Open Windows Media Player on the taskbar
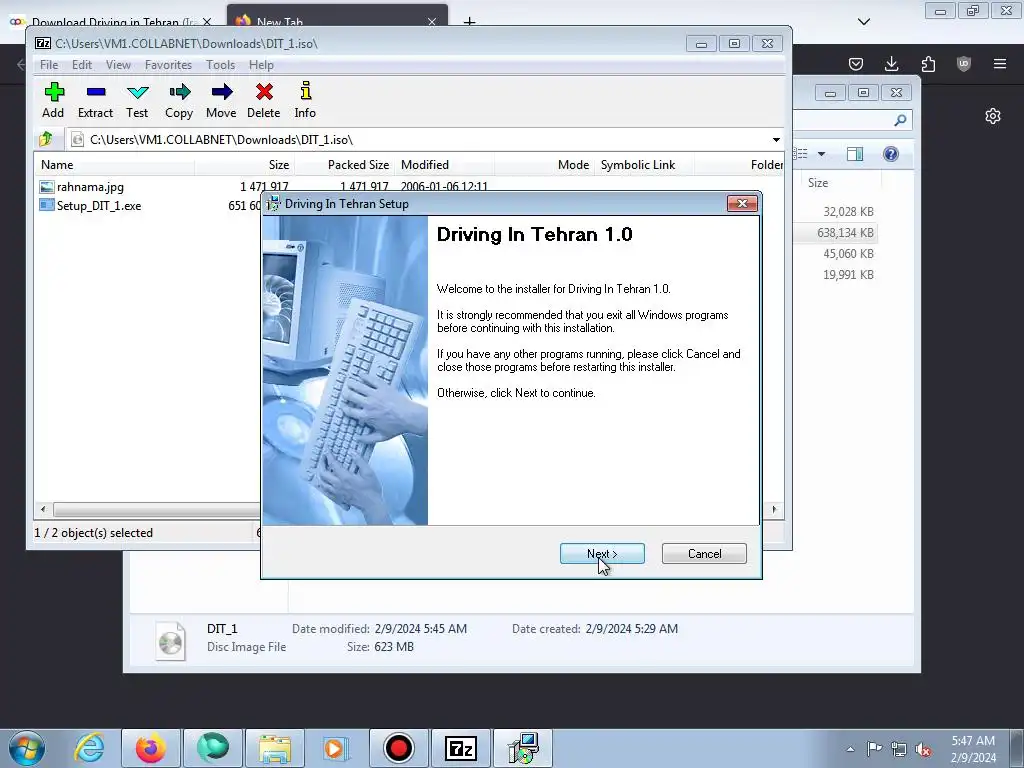This screenshot has width=1024, height=768. coord(336,748)
